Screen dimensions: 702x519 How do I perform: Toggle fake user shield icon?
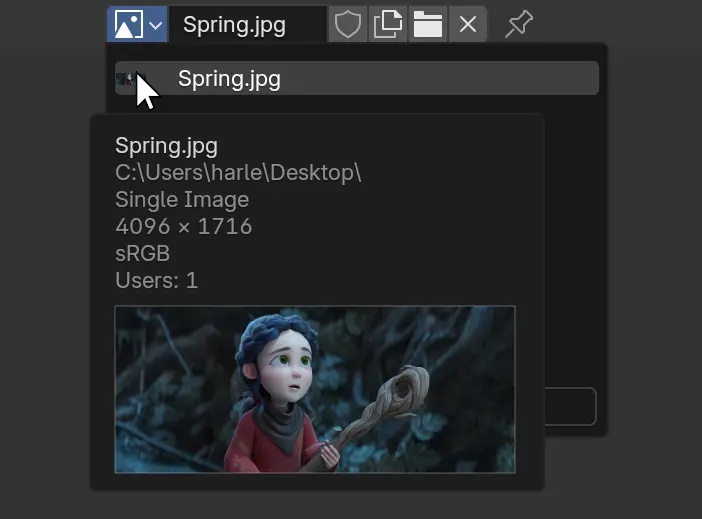point(348,24)
